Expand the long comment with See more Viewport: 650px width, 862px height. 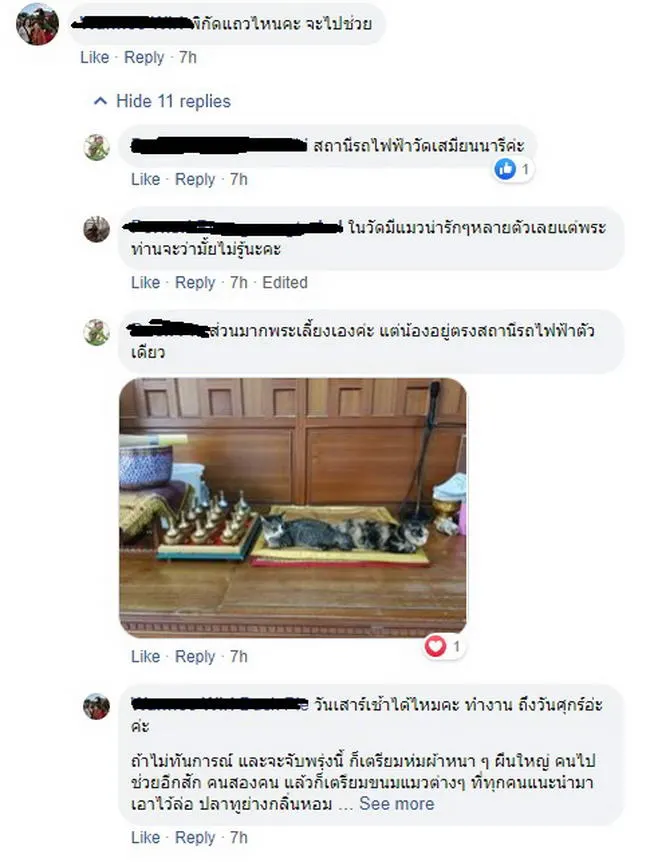396,804
